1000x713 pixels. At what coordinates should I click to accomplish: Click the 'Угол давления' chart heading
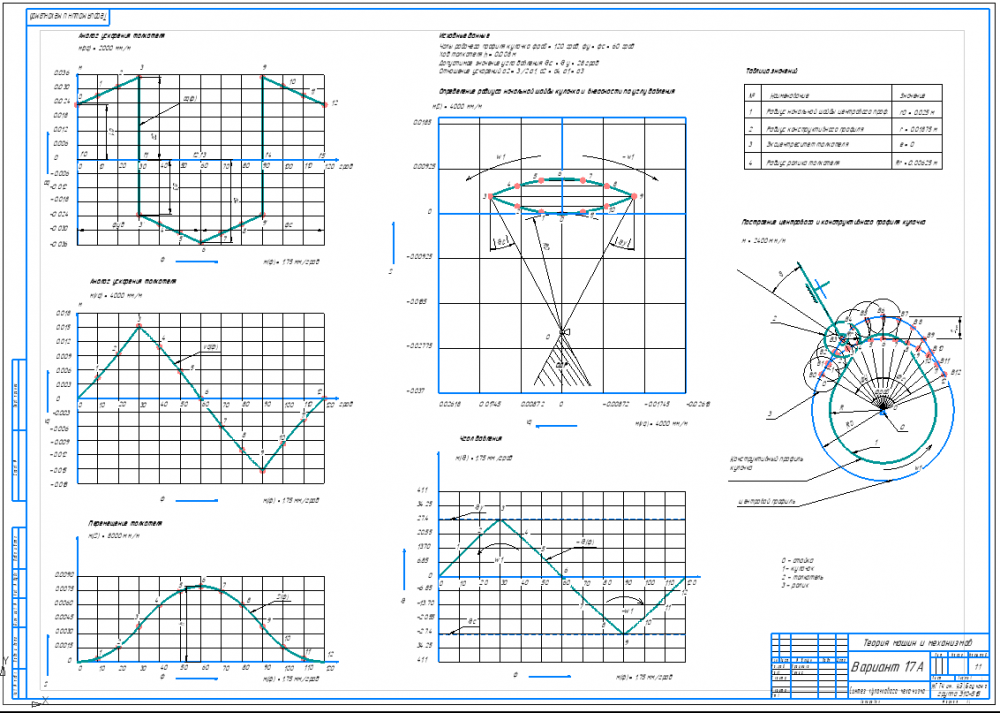[x=480, y=439]
